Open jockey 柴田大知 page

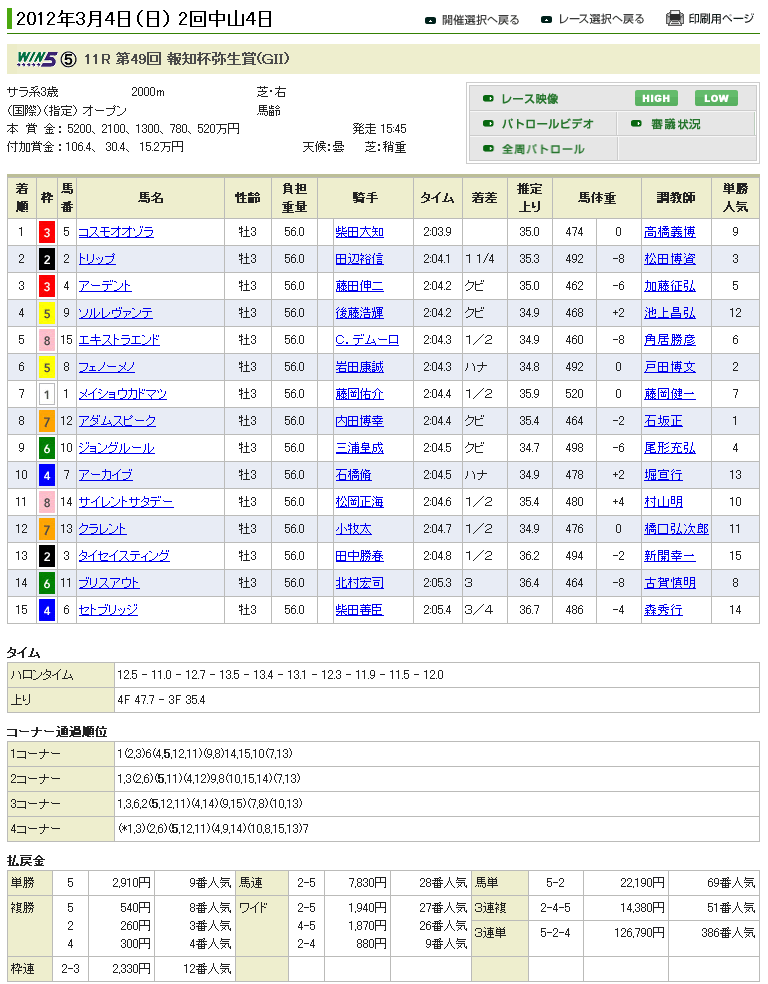click(x=360, y=232)
